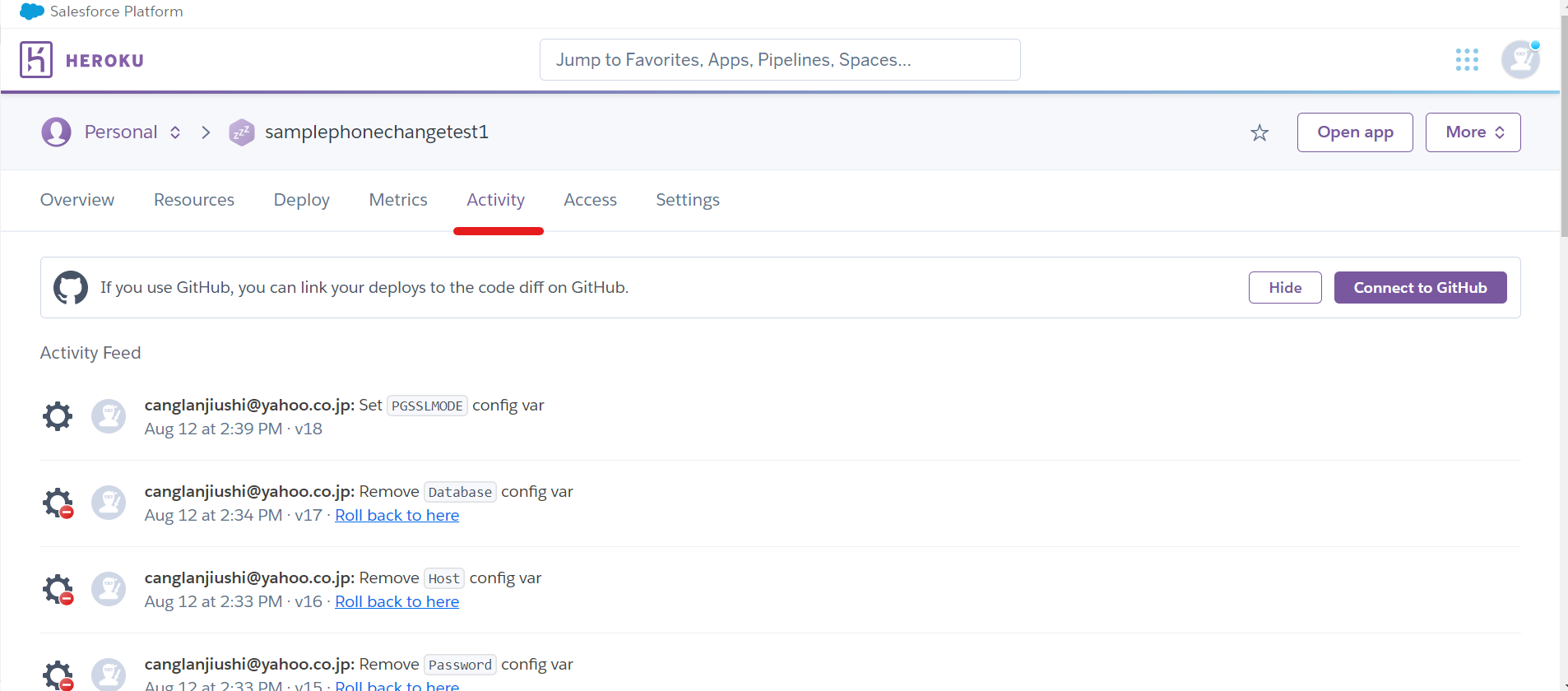Roll back to v17 release
The width and height of the screenshot is (1568, 691).
397,515
